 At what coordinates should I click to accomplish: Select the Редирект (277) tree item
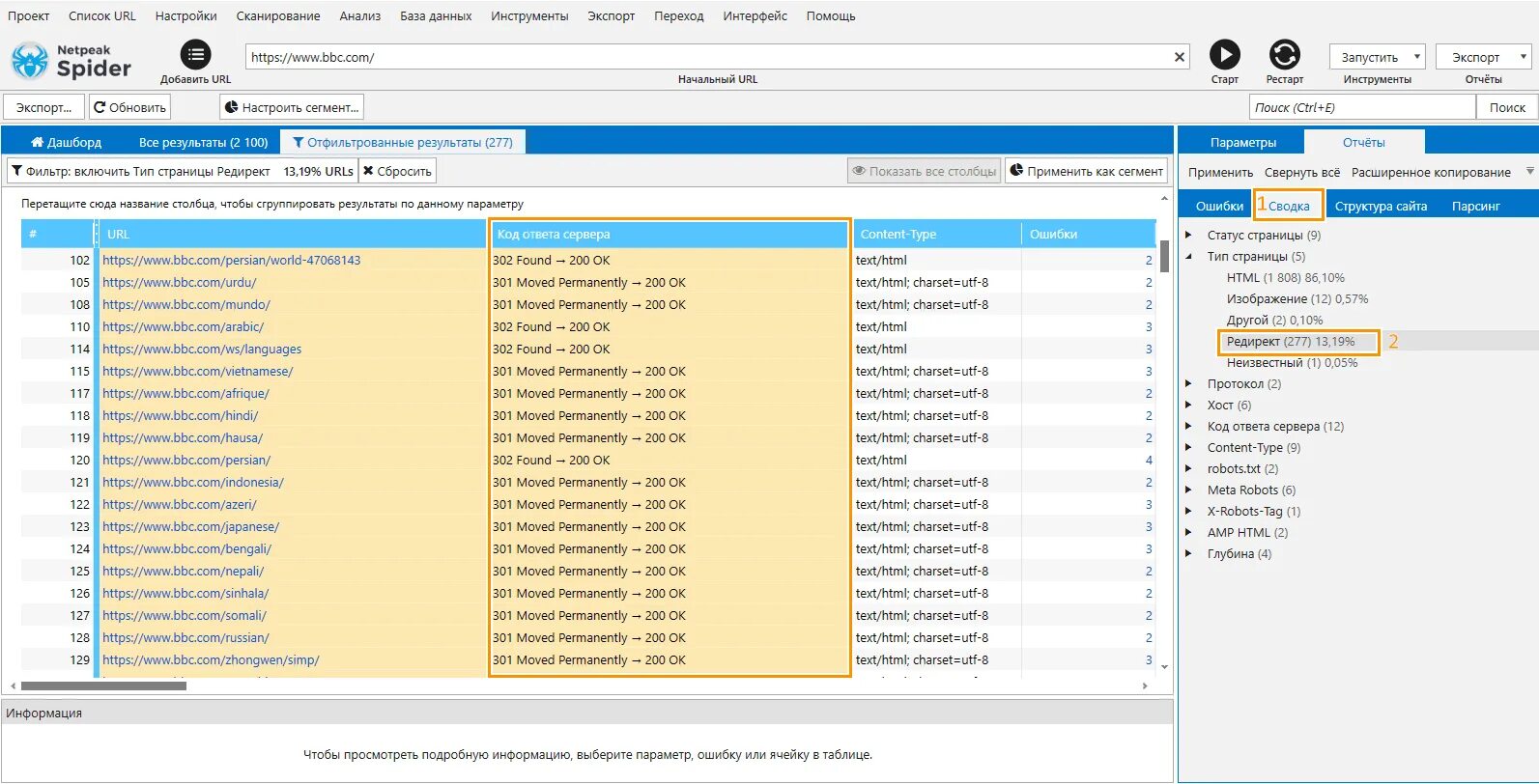1291,341
